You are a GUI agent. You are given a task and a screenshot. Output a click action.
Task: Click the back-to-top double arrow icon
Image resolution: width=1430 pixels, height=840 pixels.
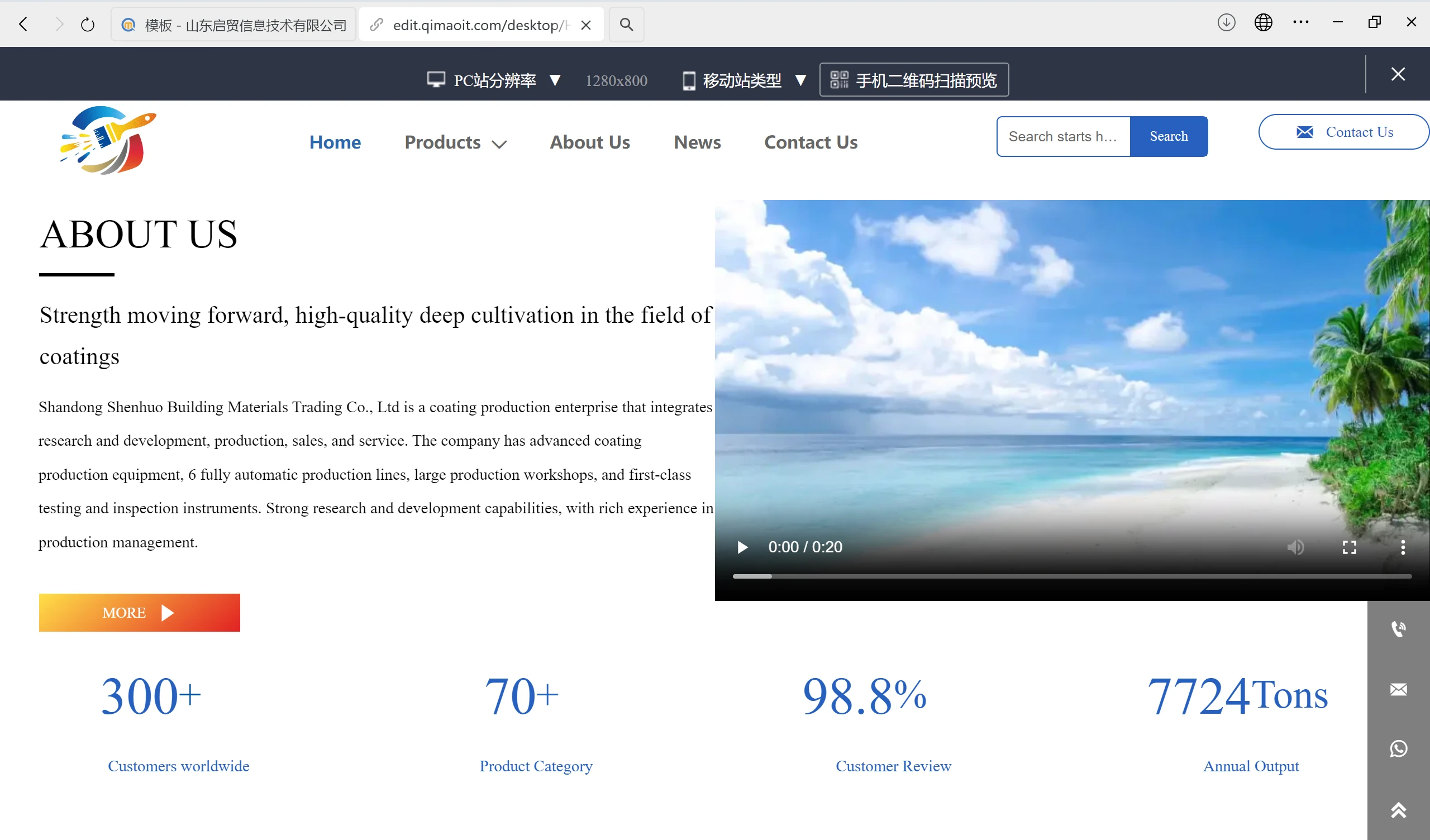pyautogui.click(x=1398, y=810)
